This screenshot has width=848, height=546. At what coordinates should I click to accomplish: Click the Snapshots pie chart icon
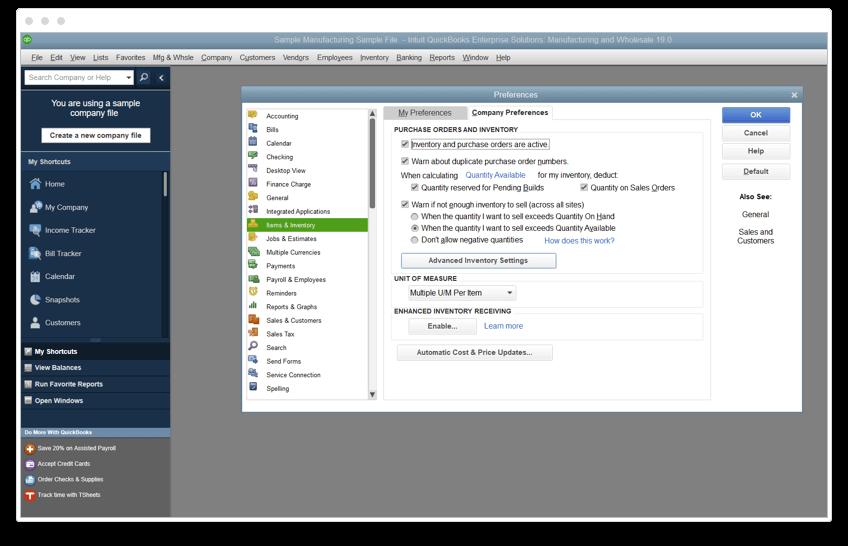[x=35, y=299]
